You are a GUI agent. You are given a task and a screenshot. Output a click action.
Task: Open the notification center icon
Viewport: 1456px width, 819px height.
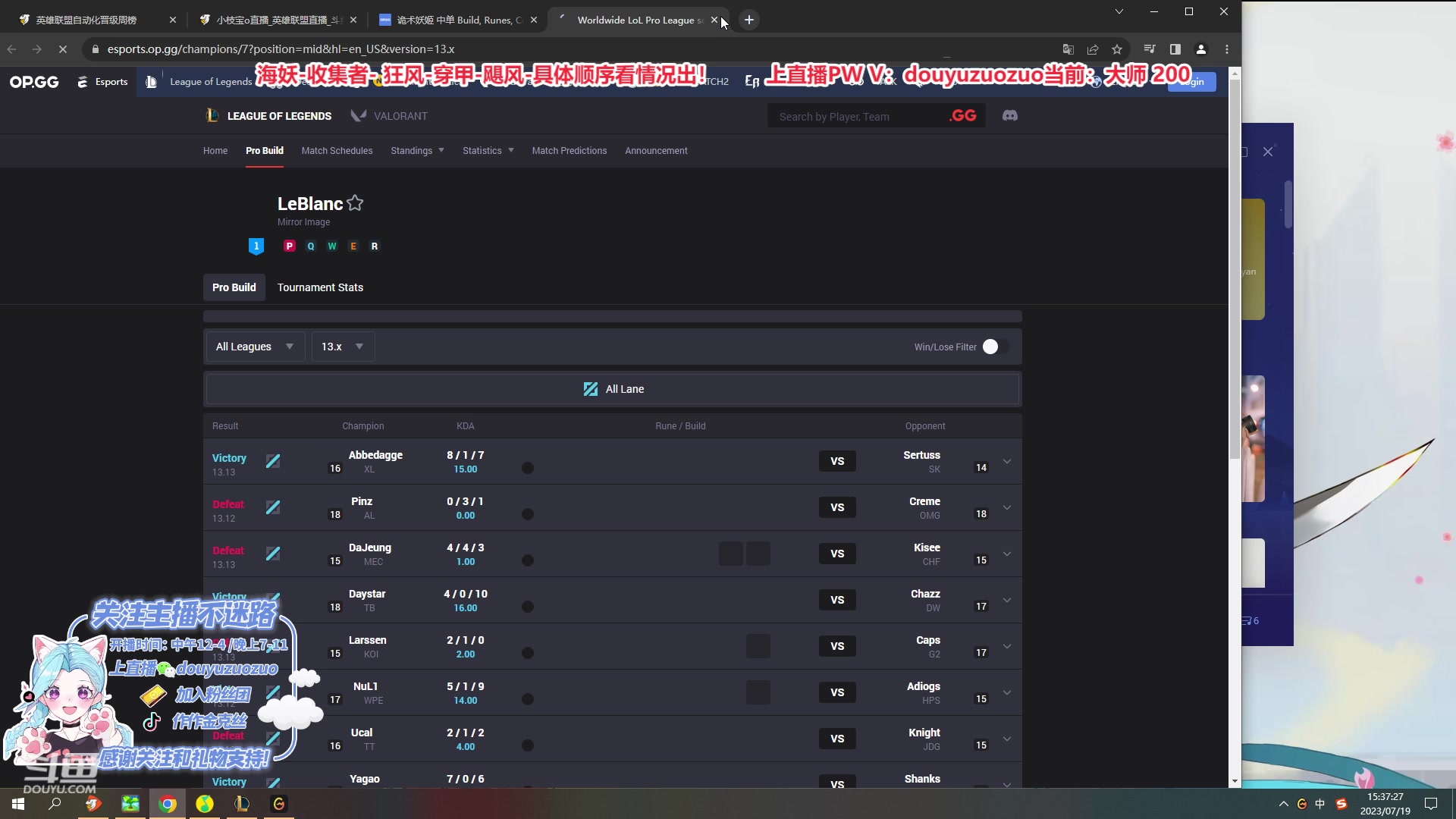click(x=1431, y=804)
